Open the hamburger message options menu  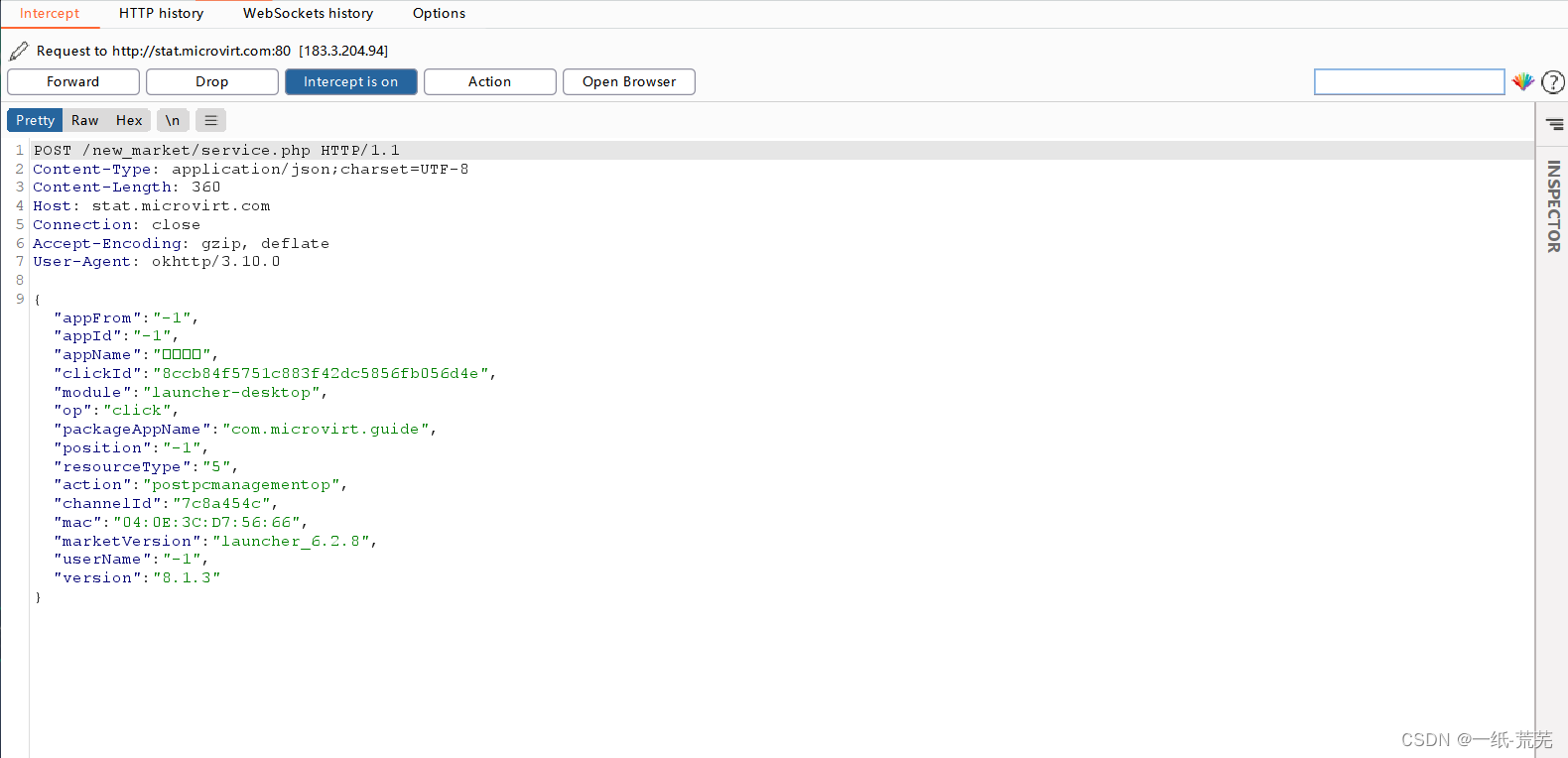click(210, 120)
